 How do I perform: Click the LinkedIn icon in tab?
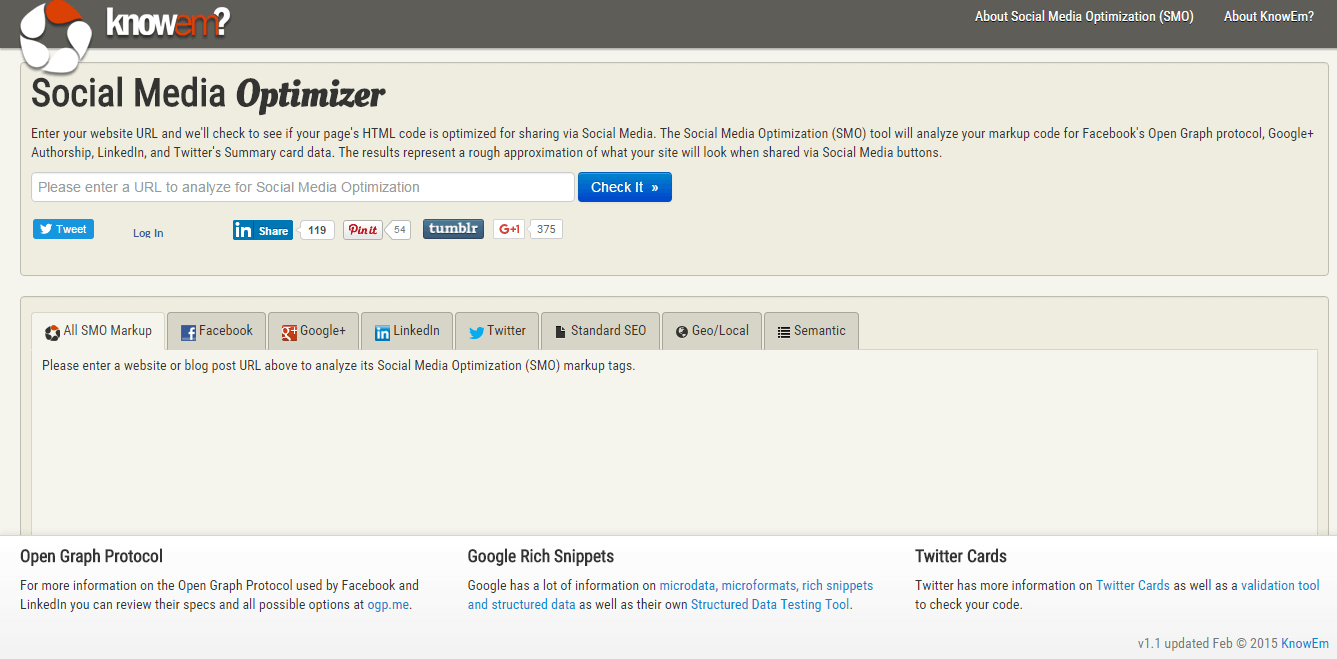(382, 333)
